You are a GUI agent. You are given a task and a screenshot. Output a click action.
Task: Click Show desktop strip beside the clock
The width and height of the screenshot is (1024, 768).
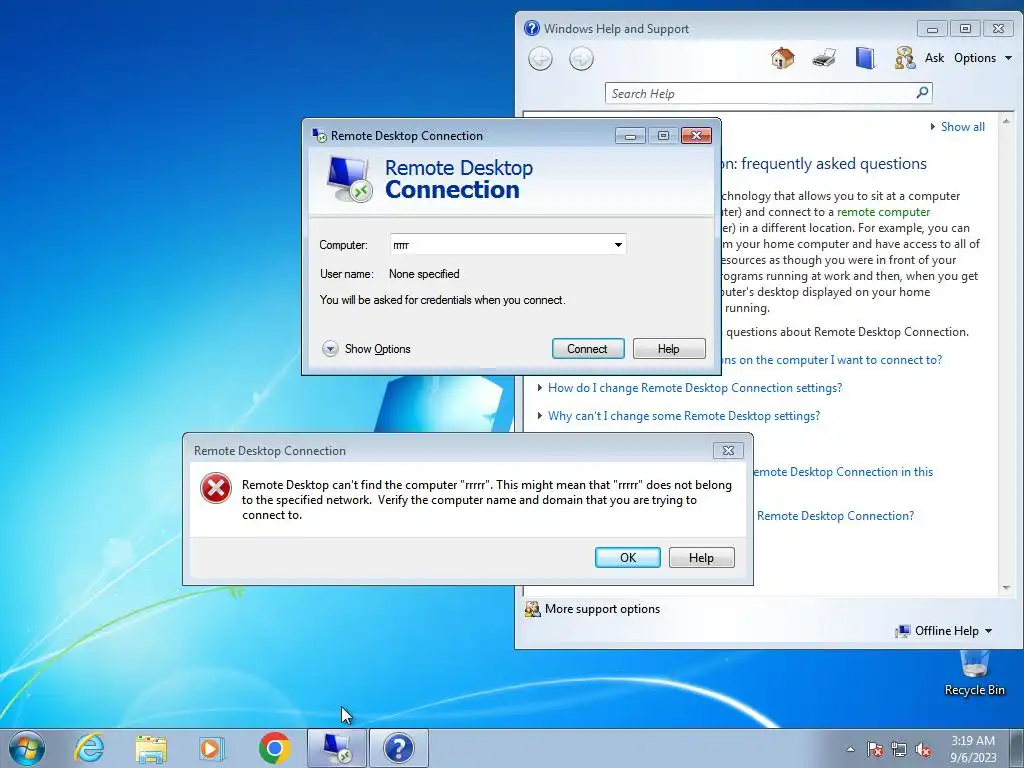(x=1019, y=748)
